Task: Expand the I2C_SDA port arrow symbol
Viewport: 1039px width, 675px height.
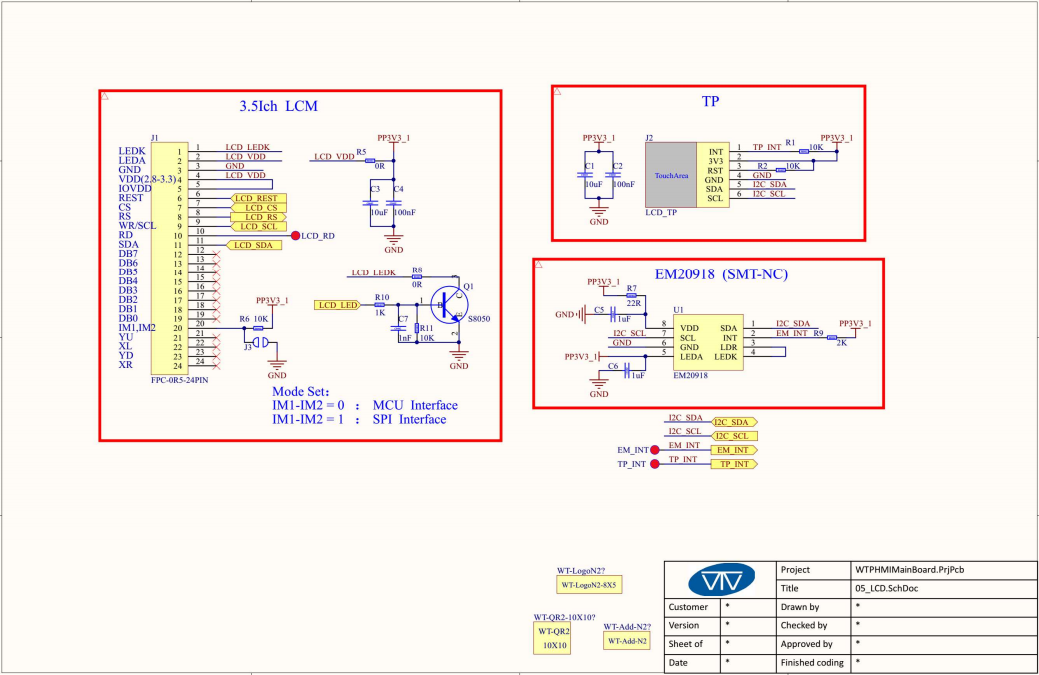Action: [x=733, y=422]
